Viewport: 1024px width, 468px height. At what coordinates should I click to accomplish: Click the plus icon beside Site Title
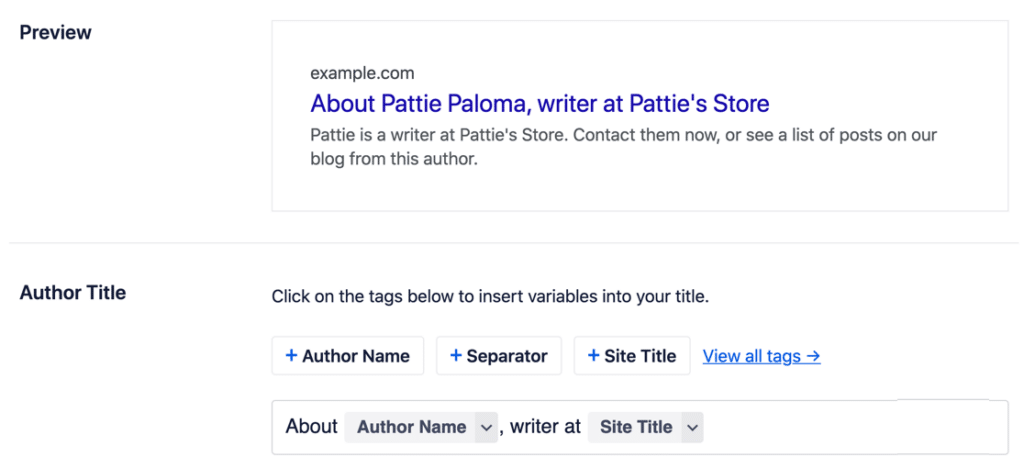click(x=593, y=356)
